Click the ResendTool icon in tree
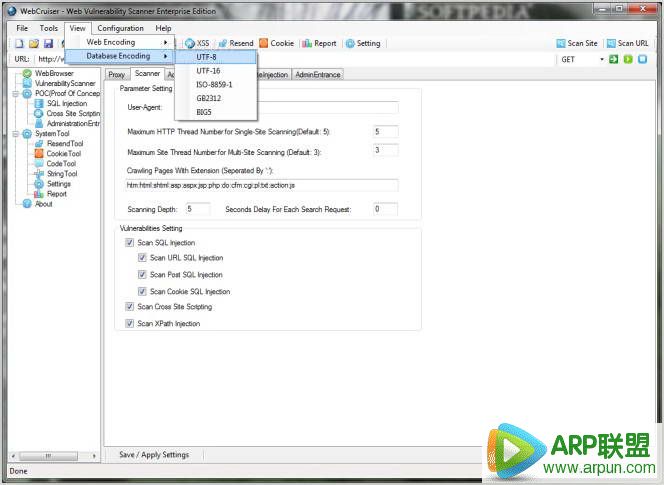This screenshot has height=485, width=664. pyautogui.click(x=39, y=144)
